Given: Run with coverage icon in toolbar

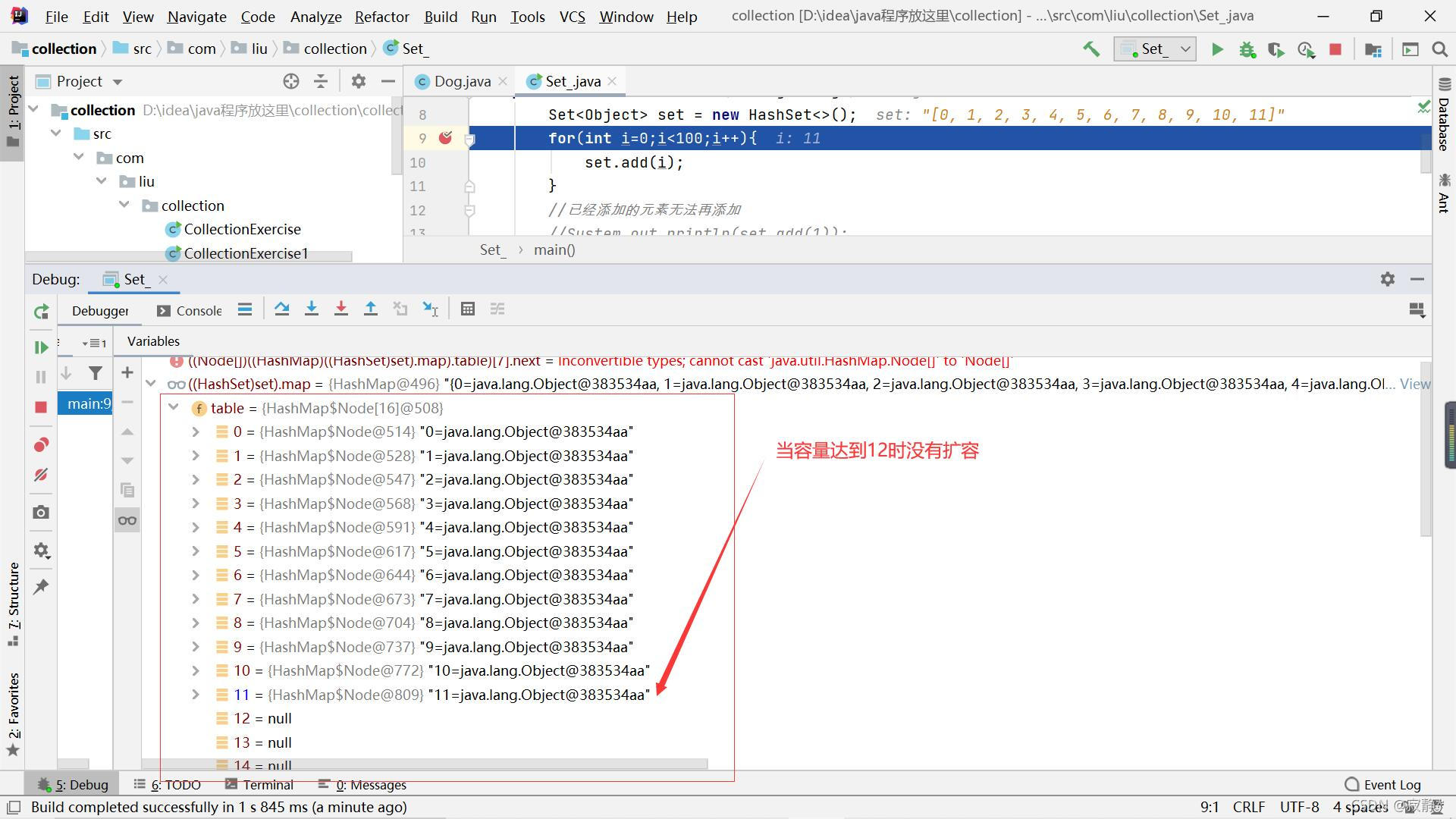Looking at the screenshot, I should coord(1276,49).
